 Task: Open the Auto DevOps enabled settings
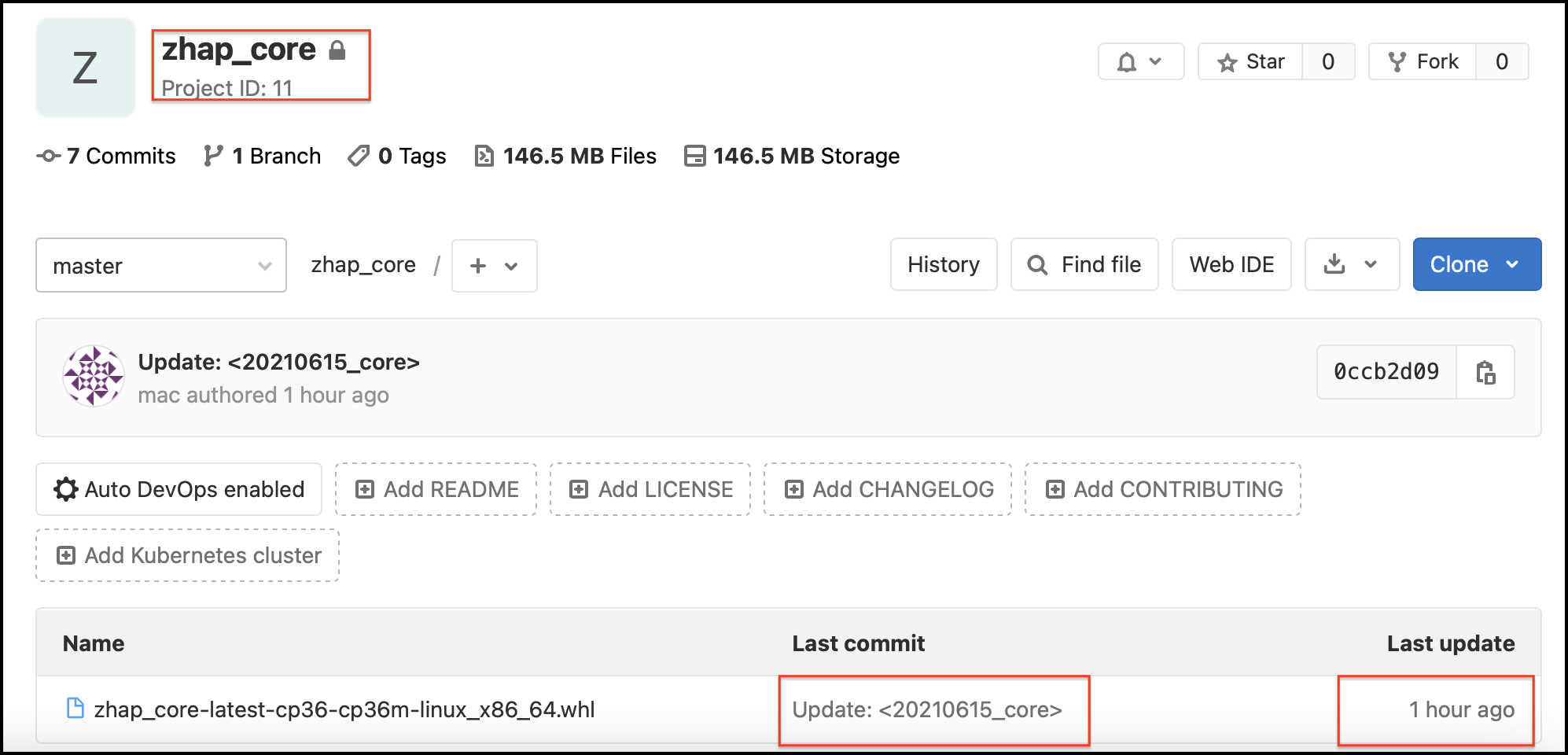(x=179, y=489)
